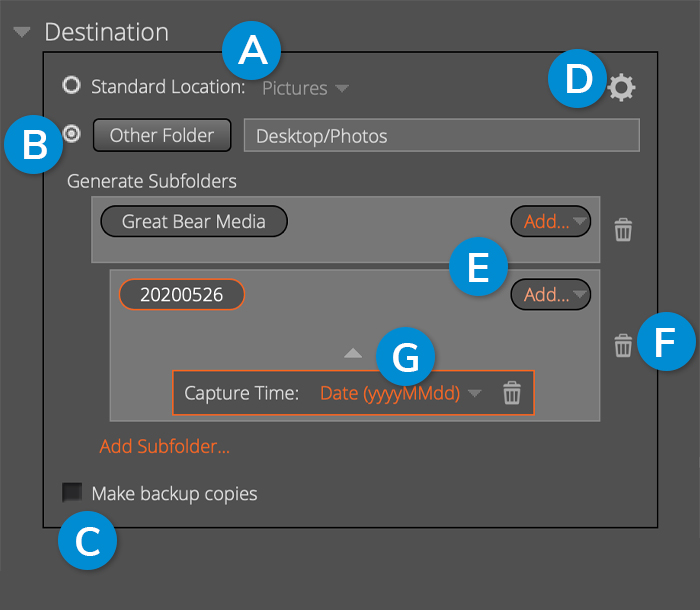Select the Other Folder radio button

(71, 134)
